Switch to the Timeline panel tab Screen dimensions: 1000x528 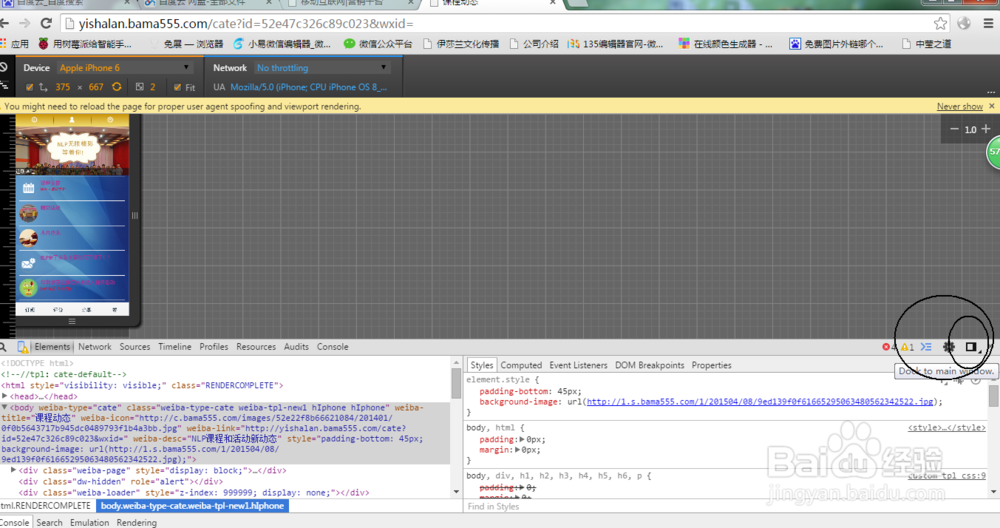coord(175,347)
